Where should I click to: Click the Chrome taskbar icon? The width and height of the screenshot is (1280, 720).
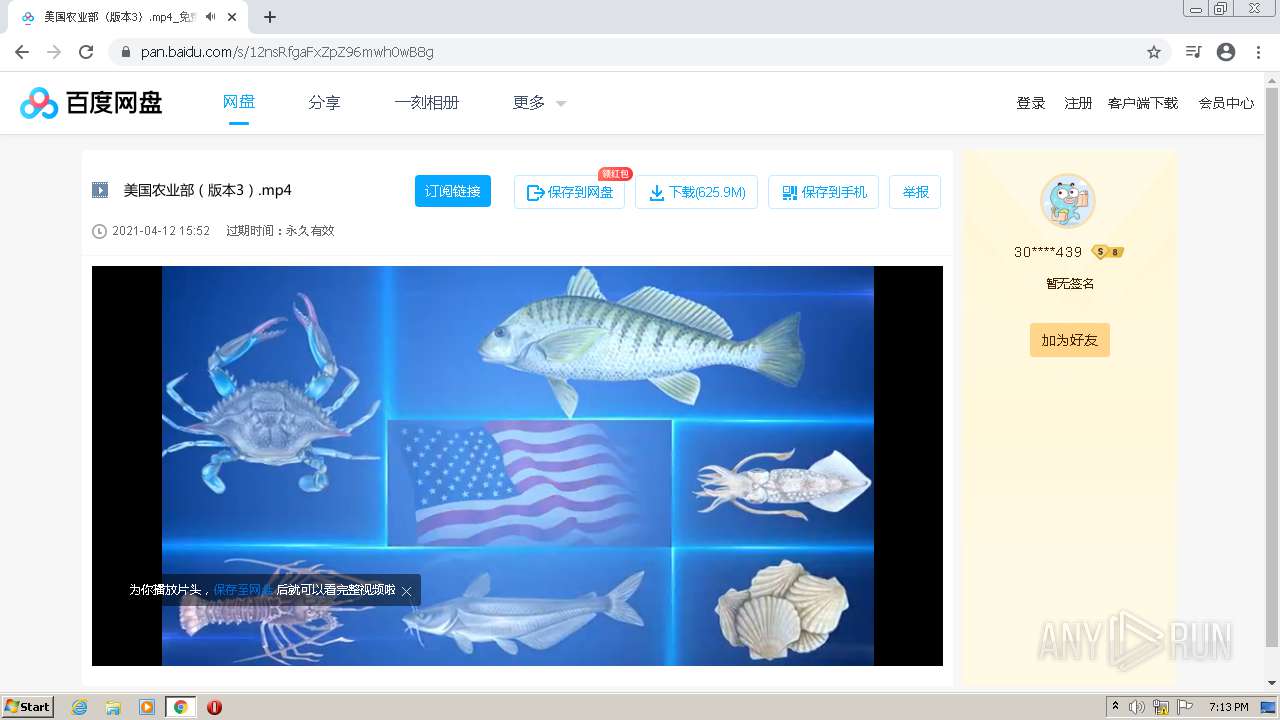point(181,707)
